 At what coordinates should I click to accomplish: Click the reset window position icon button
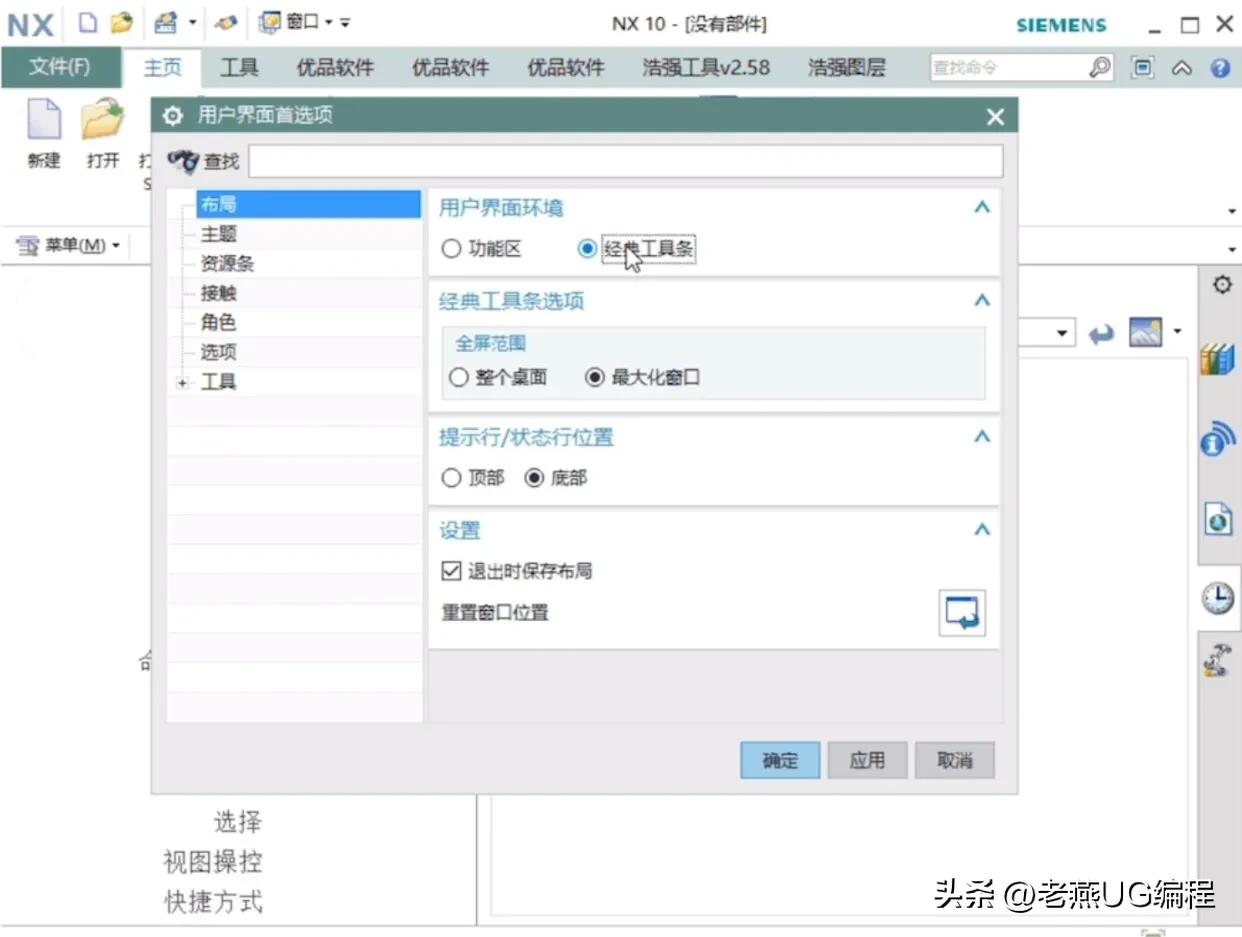(962, 612)
